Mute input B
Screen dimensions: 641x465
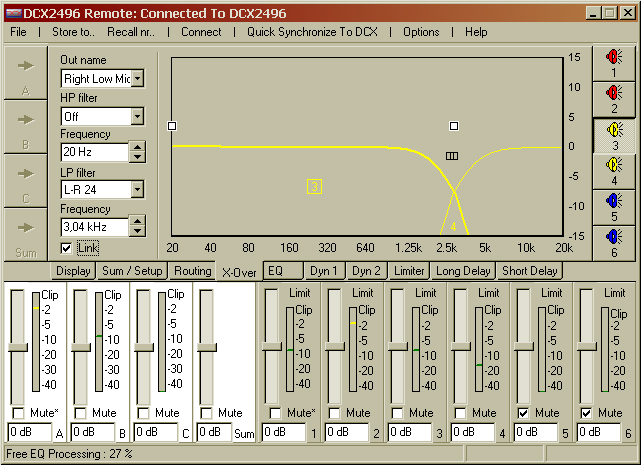tap(81, 413)
